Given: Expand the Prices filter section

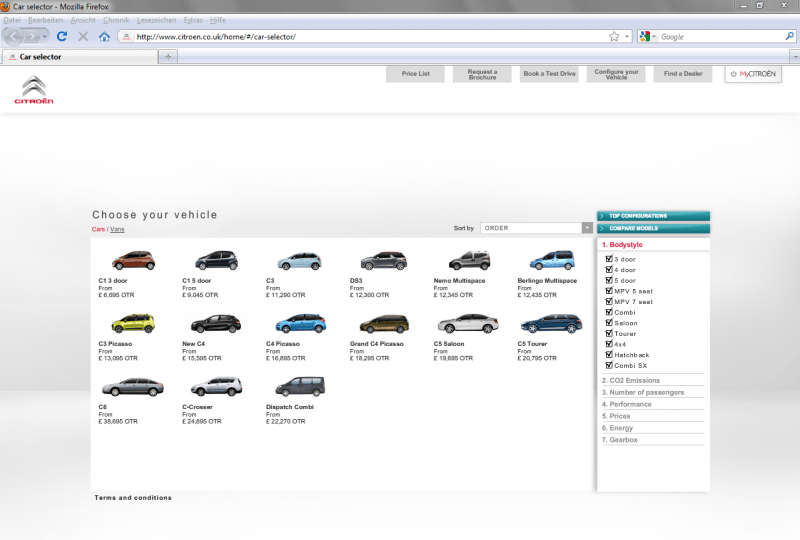Looking at the screenshot, I should point(616,416).
